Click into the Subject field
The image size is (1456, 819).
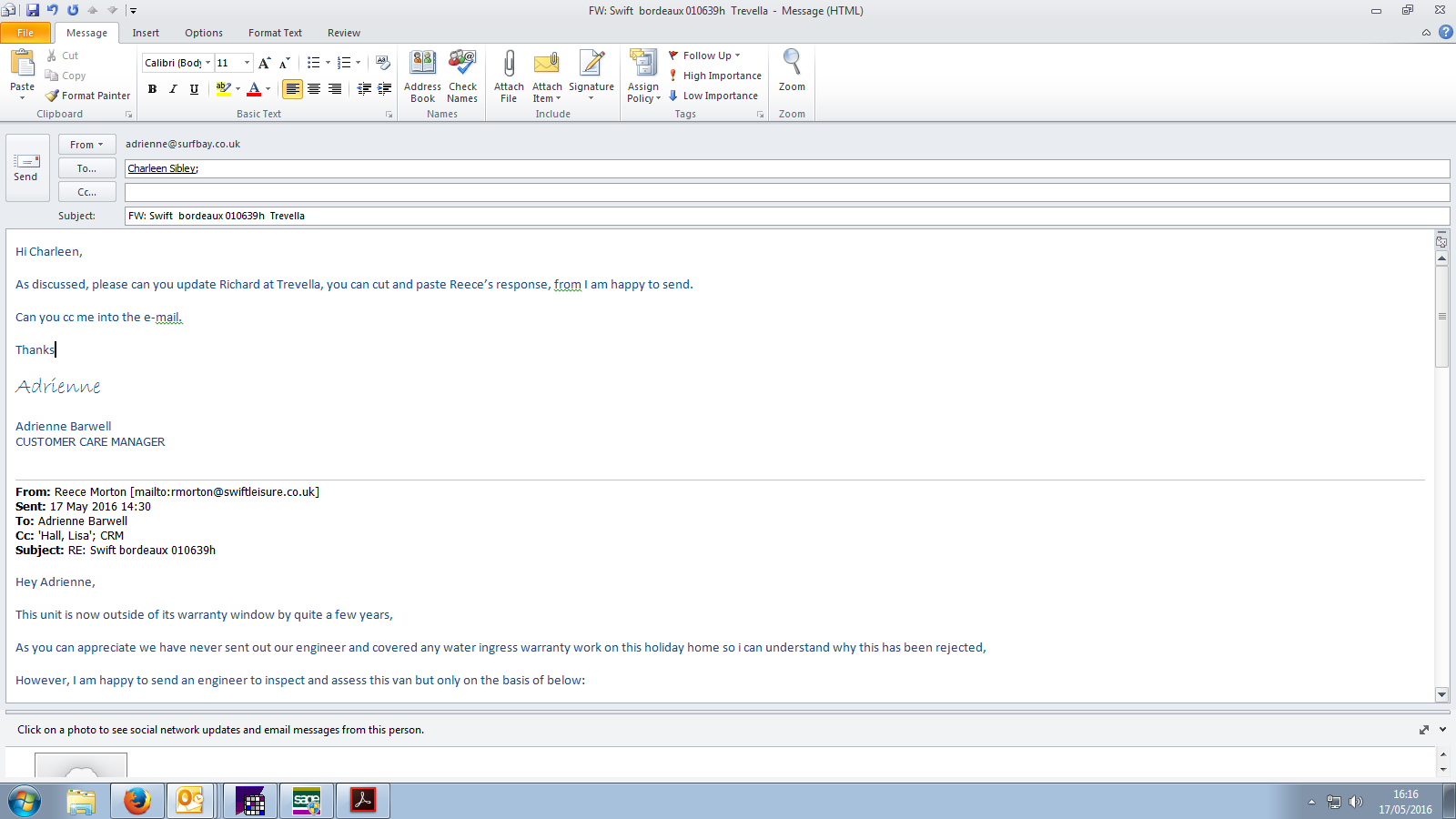coord(787,216)
